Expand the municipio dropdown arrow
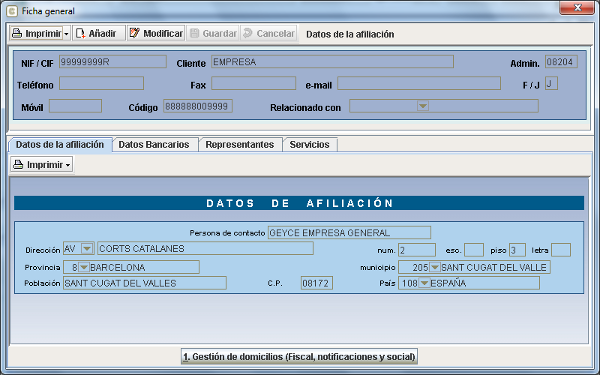Viewport: 600px width, 375px height. [435, 267]
